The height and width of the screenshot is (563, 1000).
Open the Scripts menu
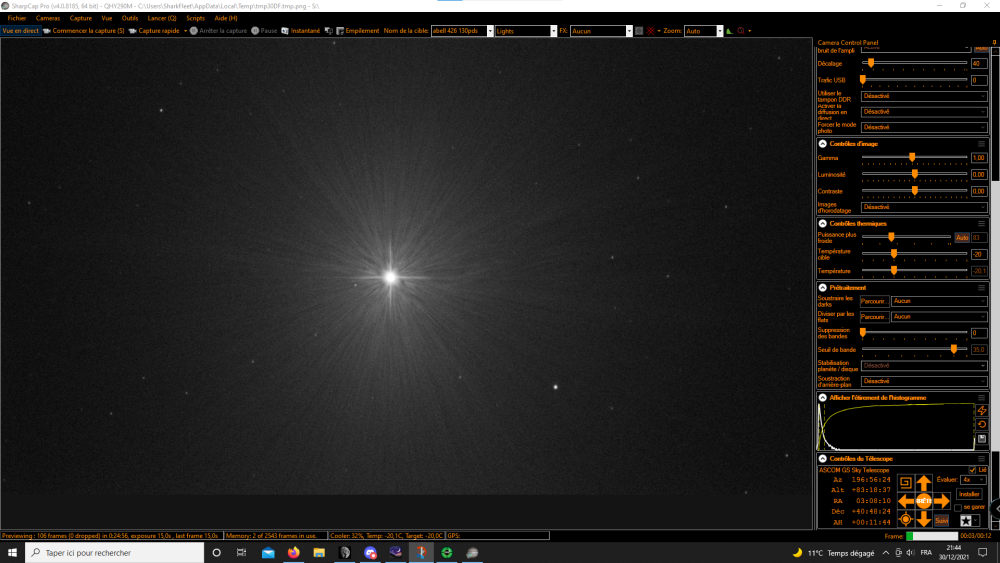[195, 18]
